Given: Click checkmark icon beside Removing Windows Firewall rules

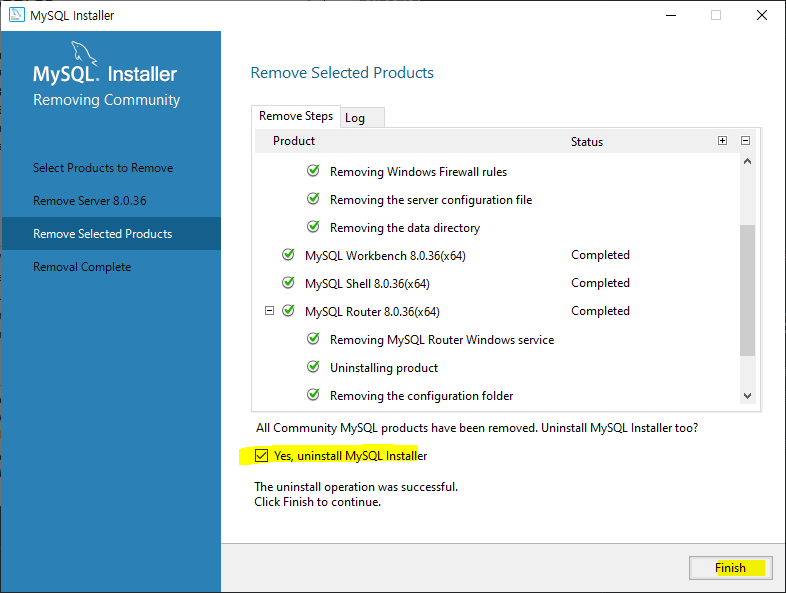Looking at the screenshot, I should pyautogui.click(x=313, y=171).
